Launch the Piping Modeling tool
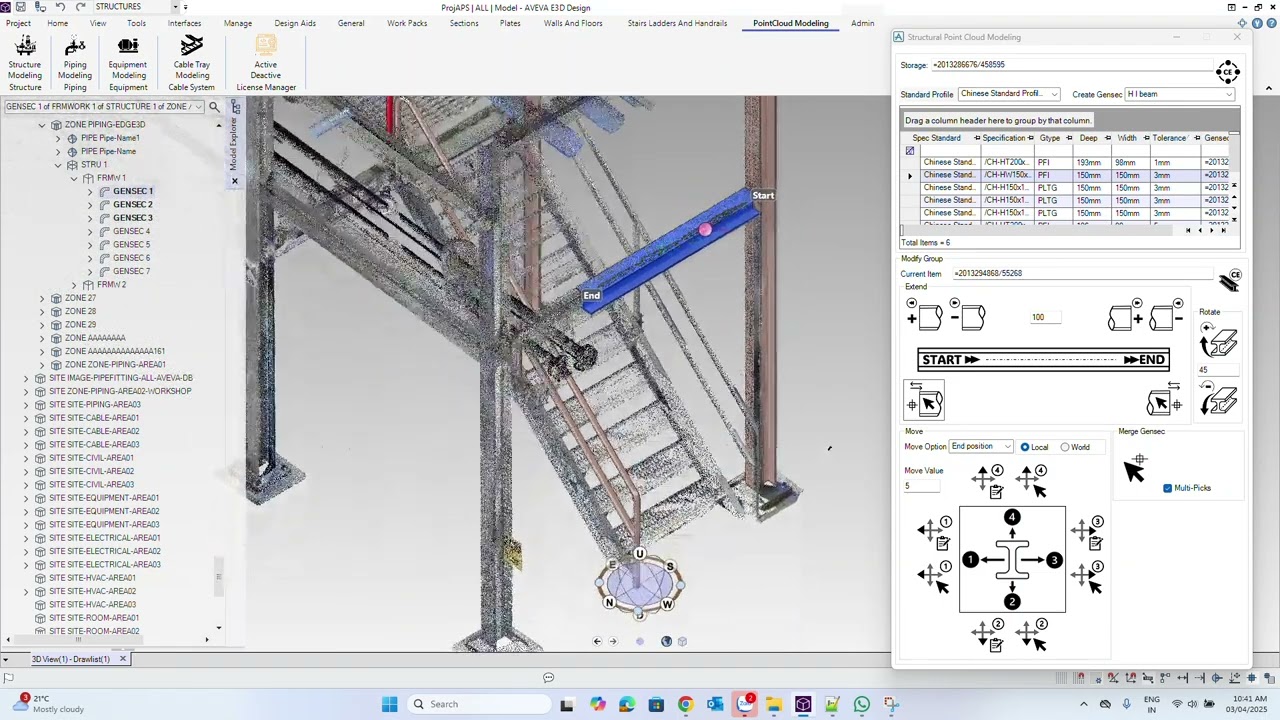 pyautogui.click(x=75, y=63)
